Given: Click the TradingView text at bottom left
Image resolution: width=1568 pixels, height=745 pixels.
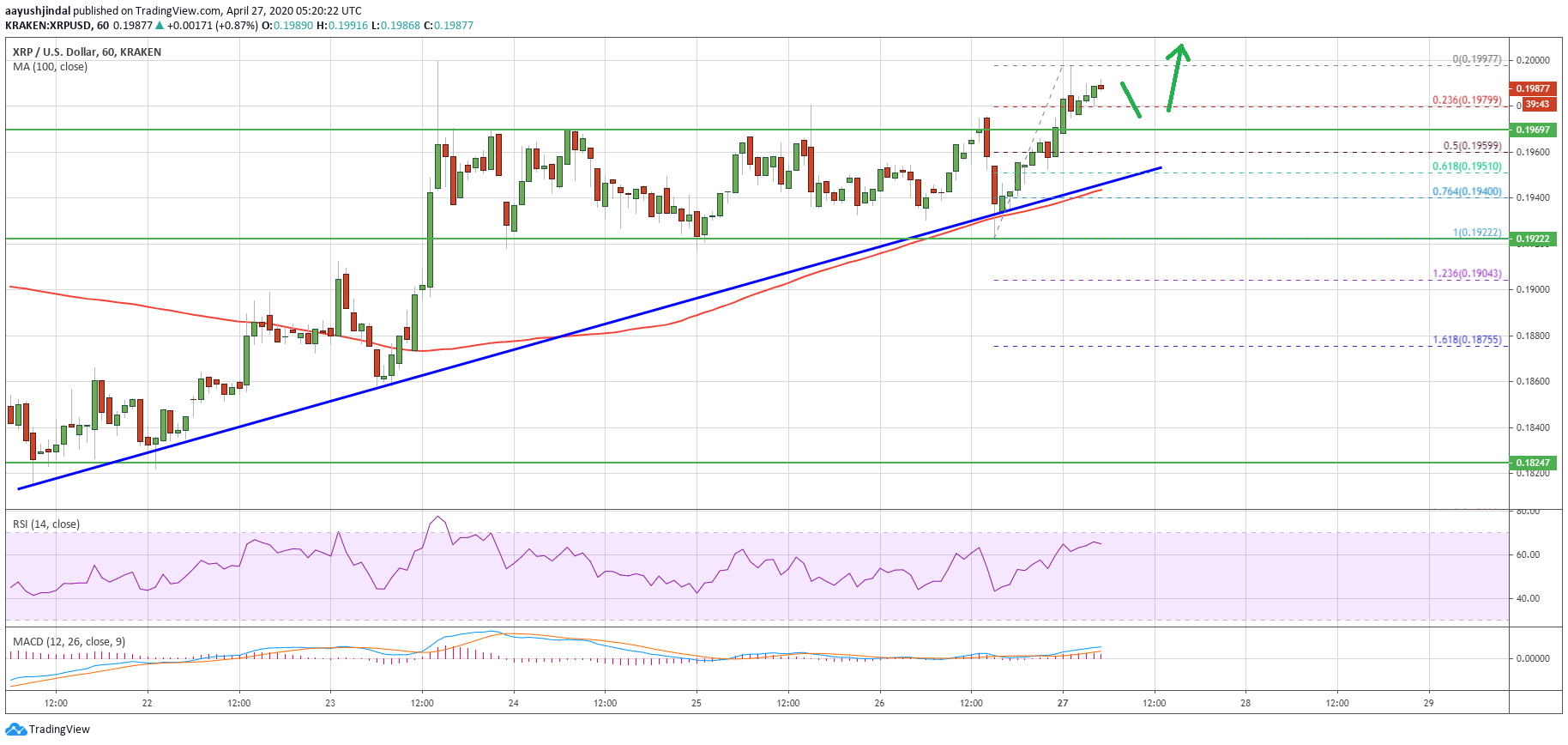Looking at the screenshot, I should tap(59, 730).
